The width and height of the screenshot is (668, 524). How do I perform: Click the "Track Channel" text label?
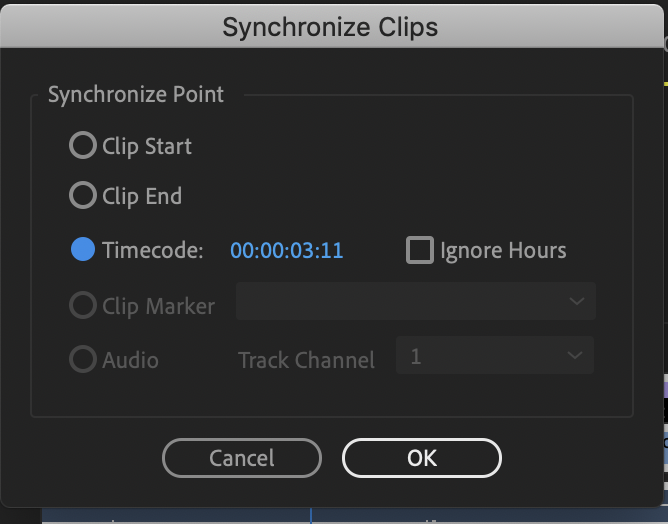(x=306, y=360)
